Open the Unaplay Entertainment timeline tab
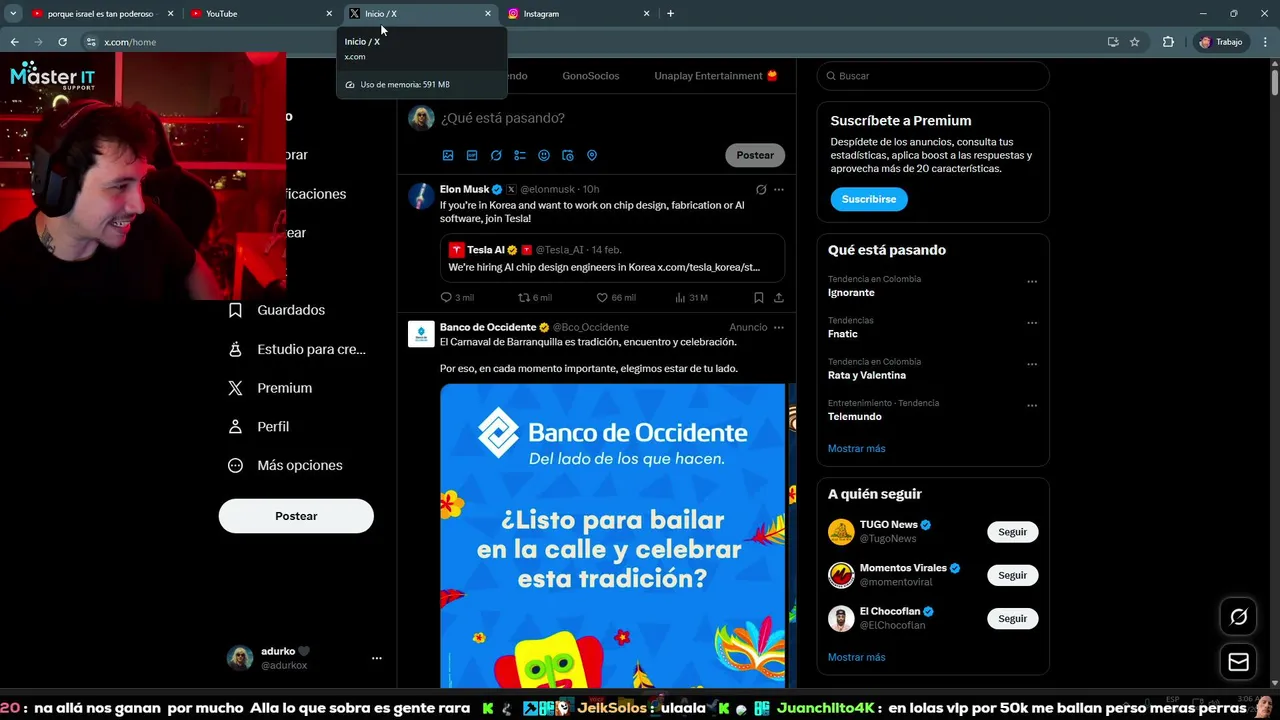 [x=716, y=76]
